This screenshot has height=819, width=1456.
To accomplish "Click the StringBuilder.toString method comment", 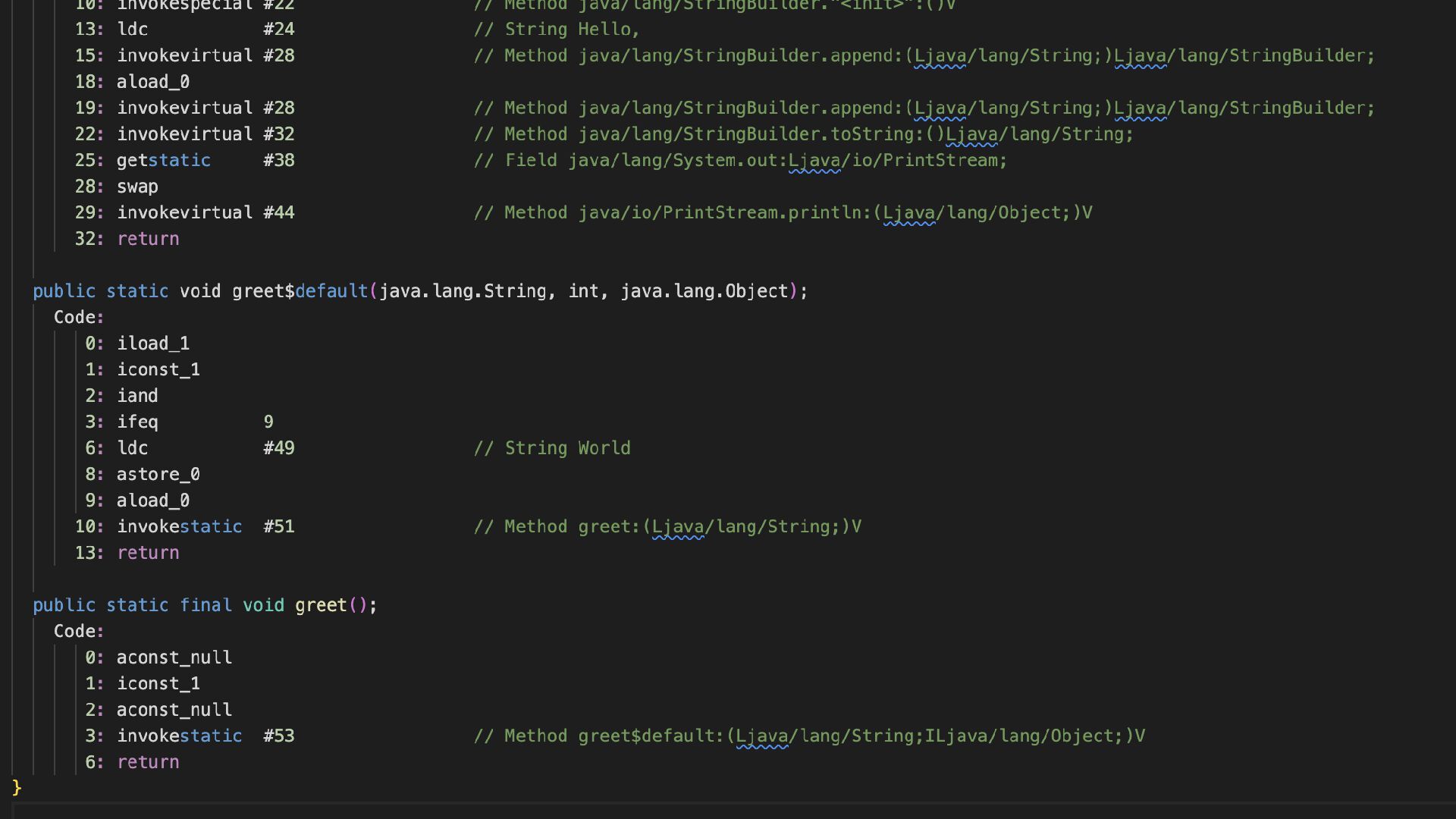I will tap(803, 134).
